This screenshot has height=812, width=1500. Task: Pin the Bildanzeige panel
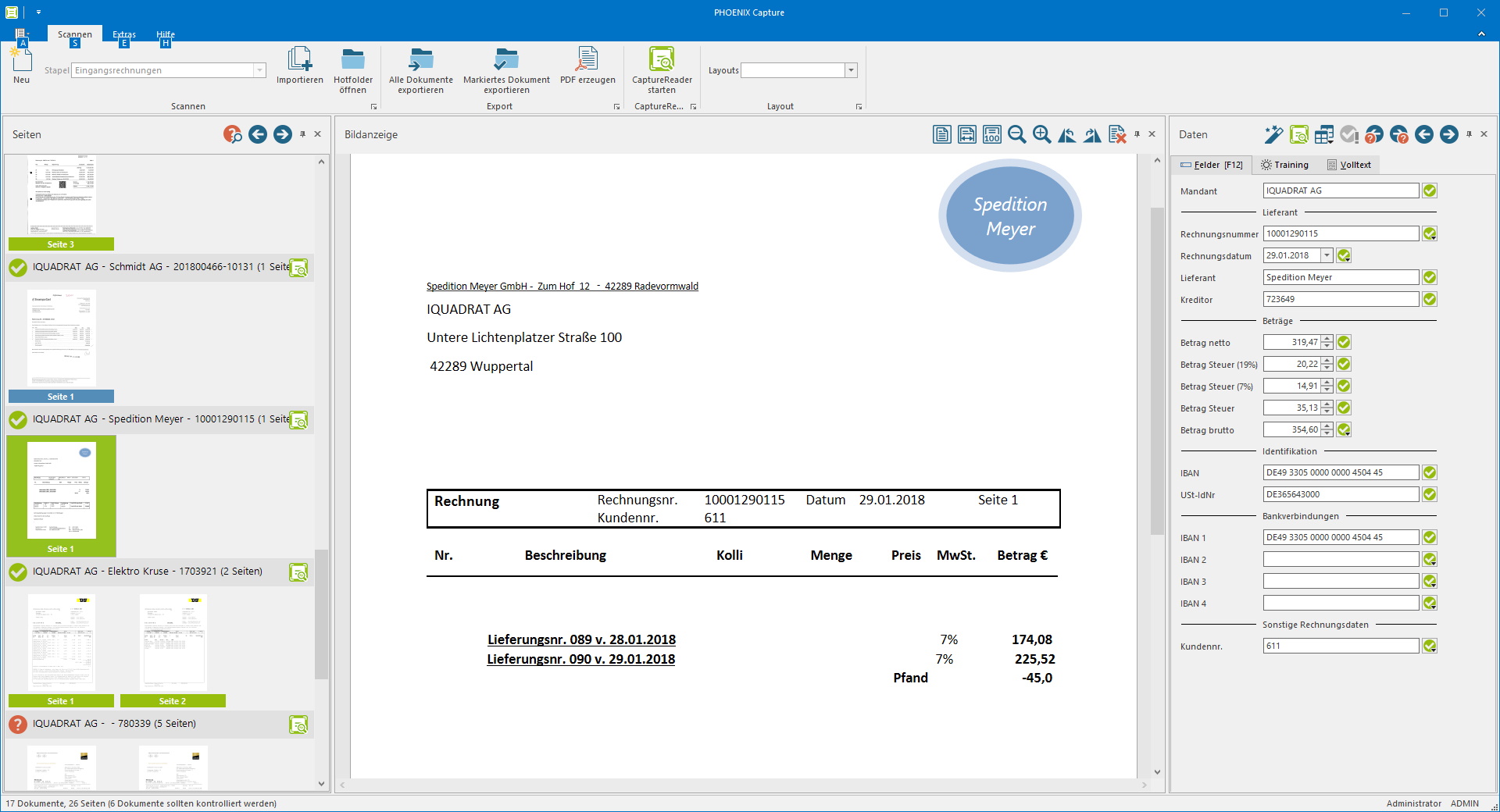[x=1137, y=134]
